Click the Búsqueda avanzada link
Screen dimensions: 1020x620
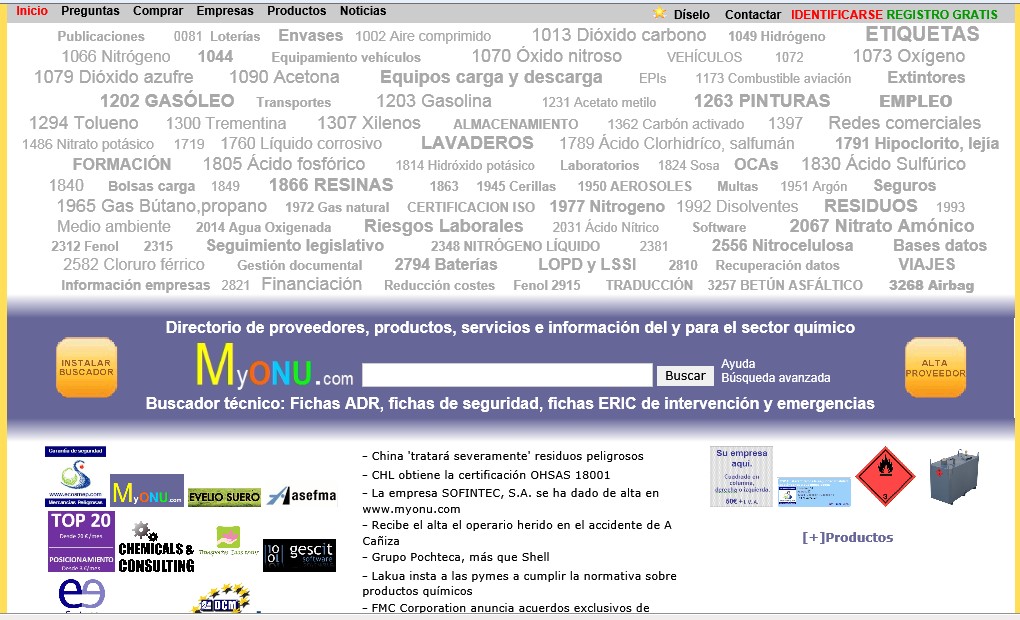coord(775,378)
